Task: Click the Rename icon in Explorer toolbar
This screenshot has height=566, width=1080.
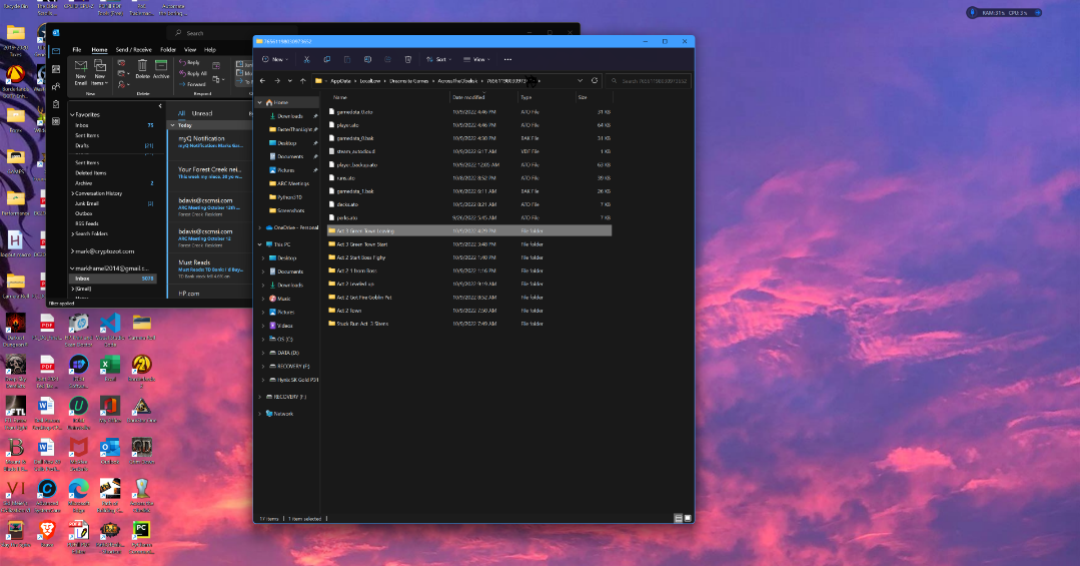Action: tap(367, 60)
